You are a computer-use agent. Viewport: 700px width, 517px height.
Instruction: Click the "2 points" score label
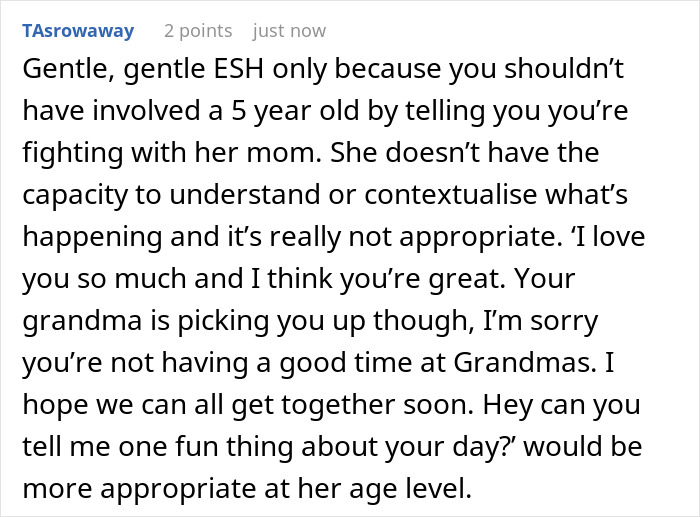[x=198, y=31]
